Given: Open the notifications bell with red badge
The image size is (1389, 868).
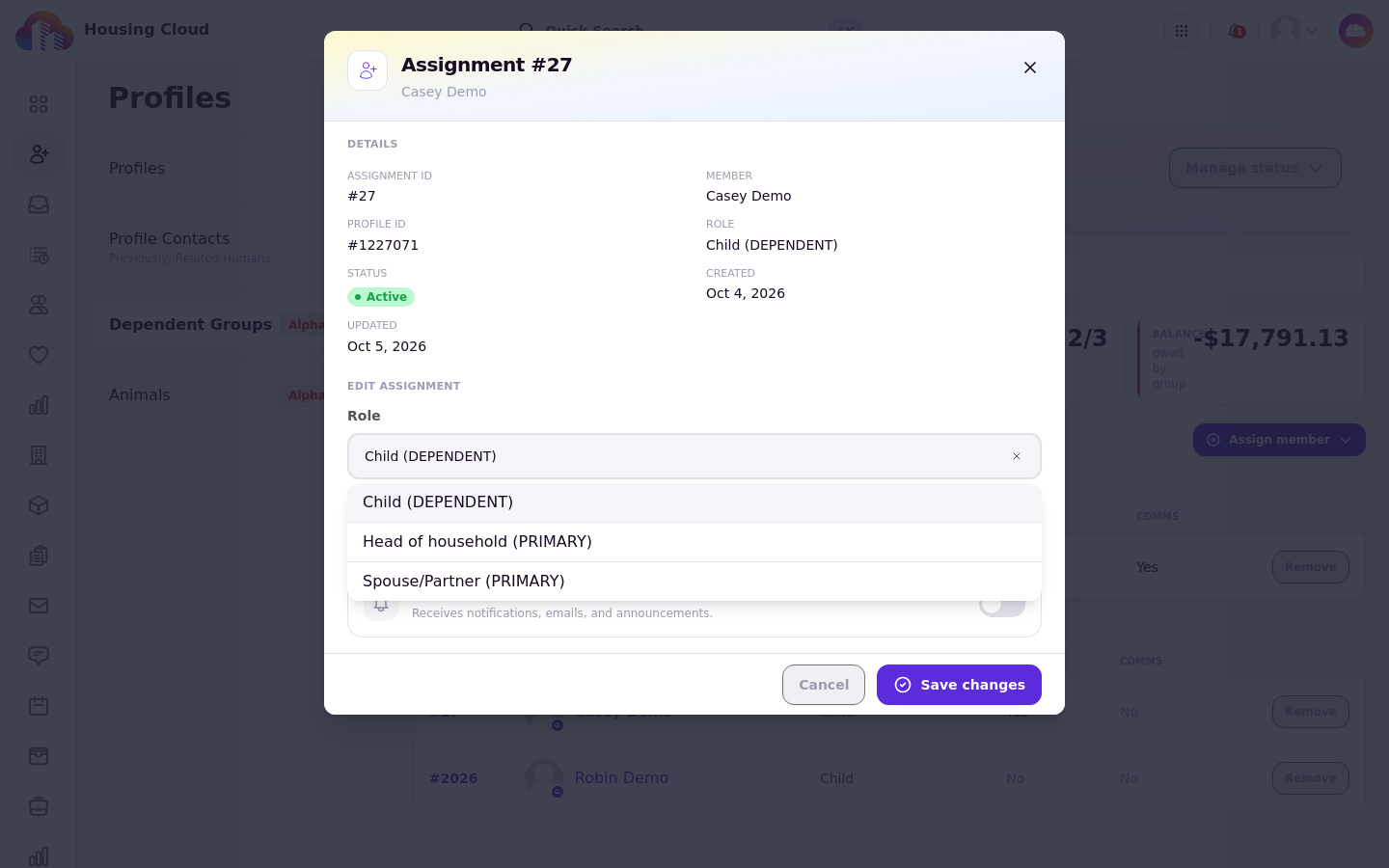Looking at the screenshot, I should (x=1237, y=31).
